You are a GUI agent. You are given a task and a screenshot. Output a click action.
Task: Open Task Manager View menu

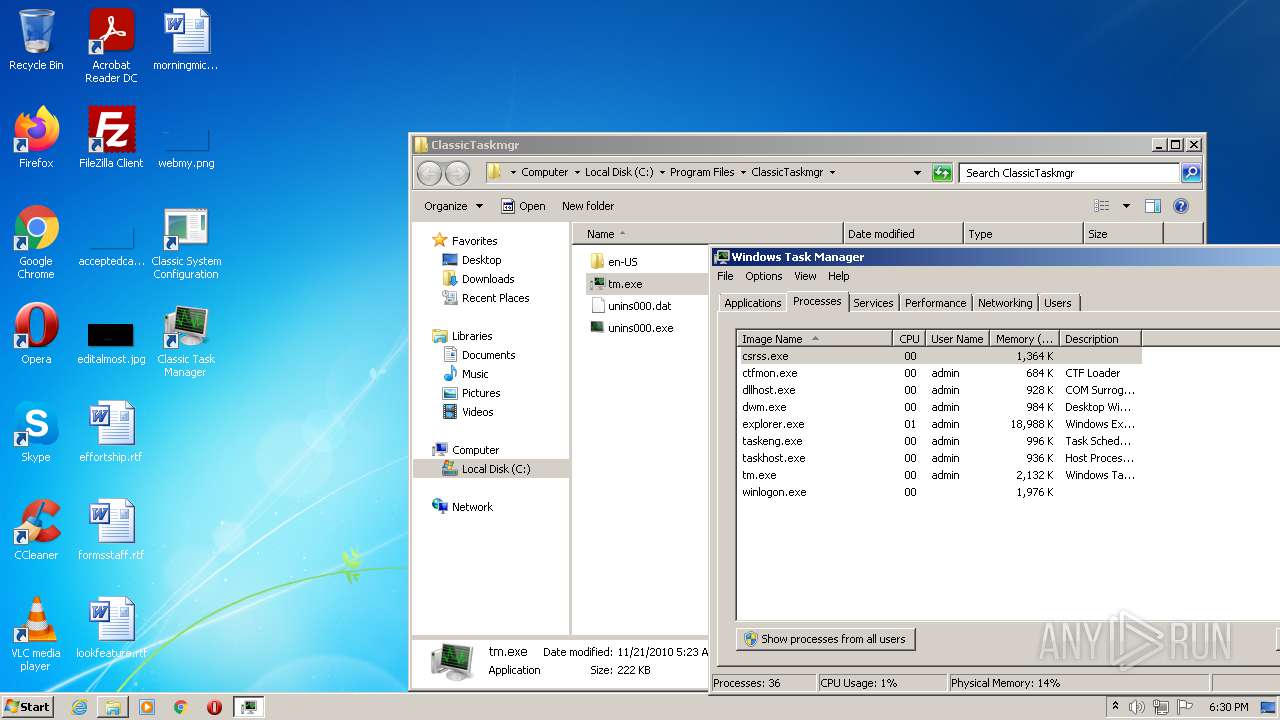[x=805, y=276]
